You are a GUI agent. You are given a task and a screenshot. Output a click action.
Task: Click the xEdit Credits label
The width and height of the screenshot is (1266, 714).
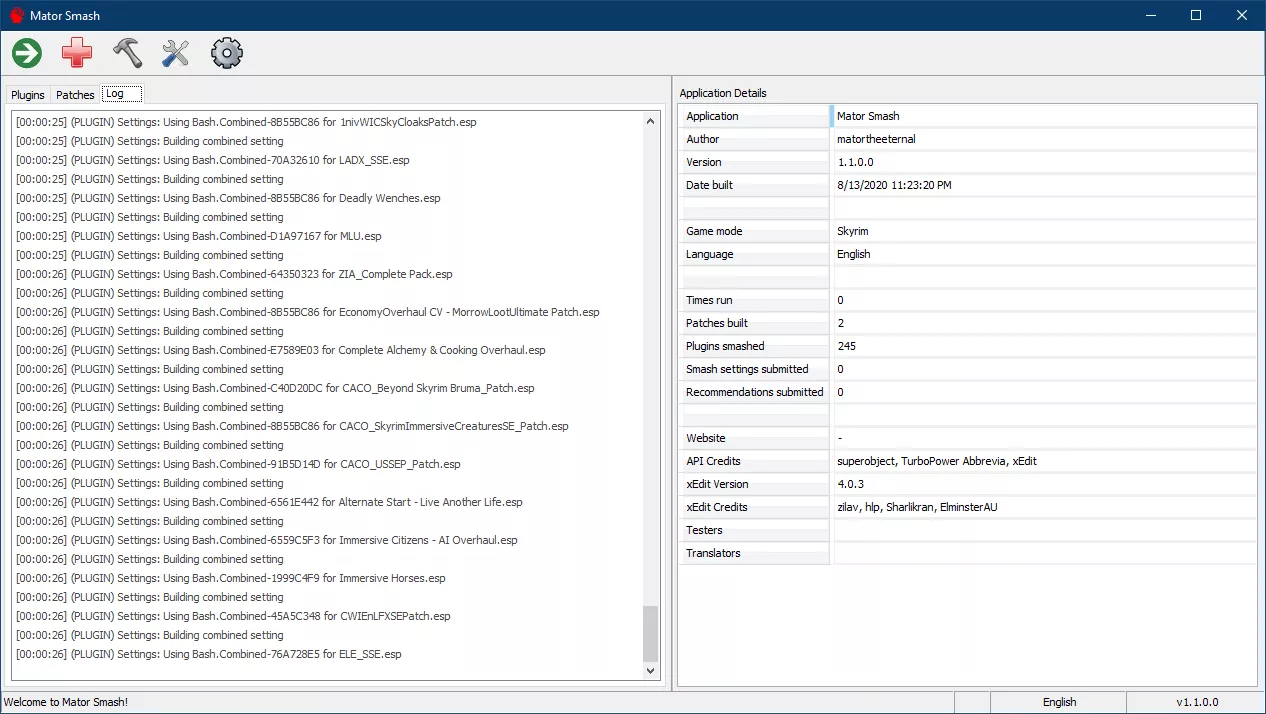coord(716,507)
